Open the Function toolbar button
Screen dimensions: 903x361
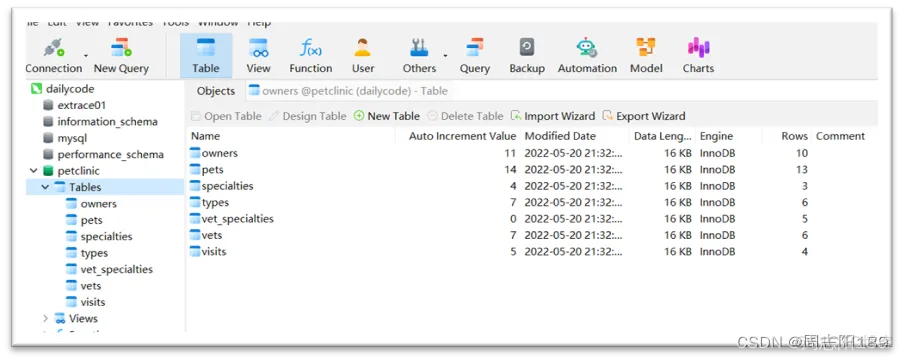(311, 56)
